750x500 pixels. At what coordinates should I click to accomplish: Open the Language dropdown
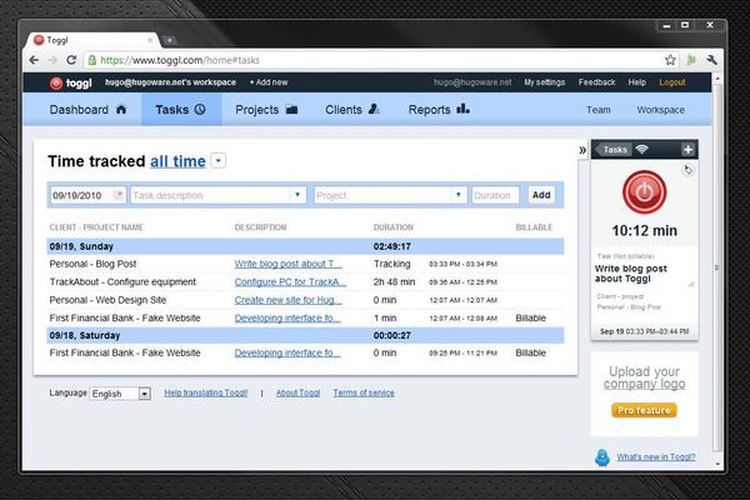(121, 394)
